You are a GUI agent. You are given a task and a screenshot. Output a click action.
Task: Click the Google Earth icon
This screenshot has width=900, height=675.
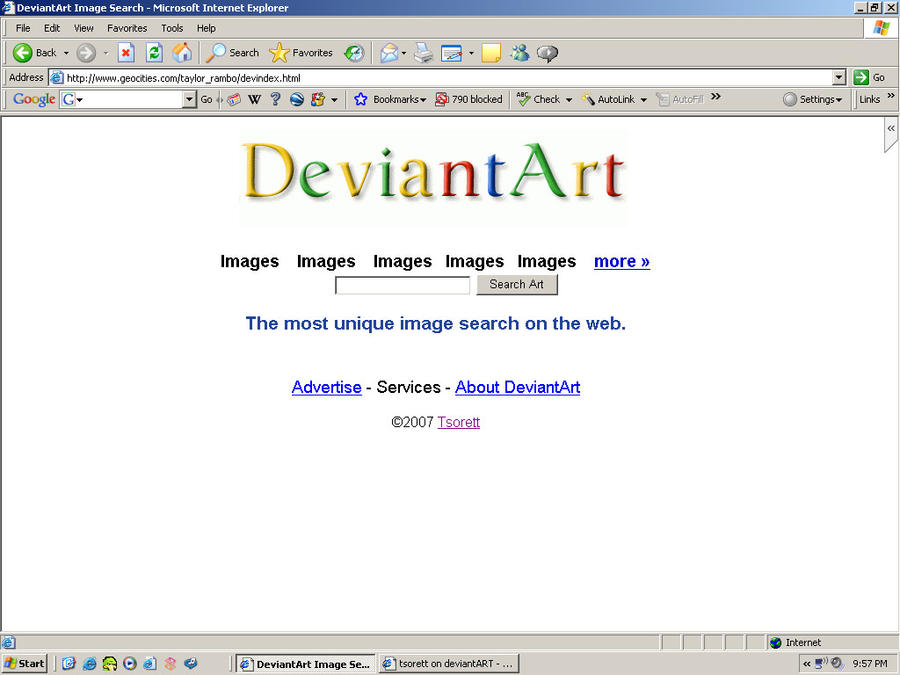296,99
